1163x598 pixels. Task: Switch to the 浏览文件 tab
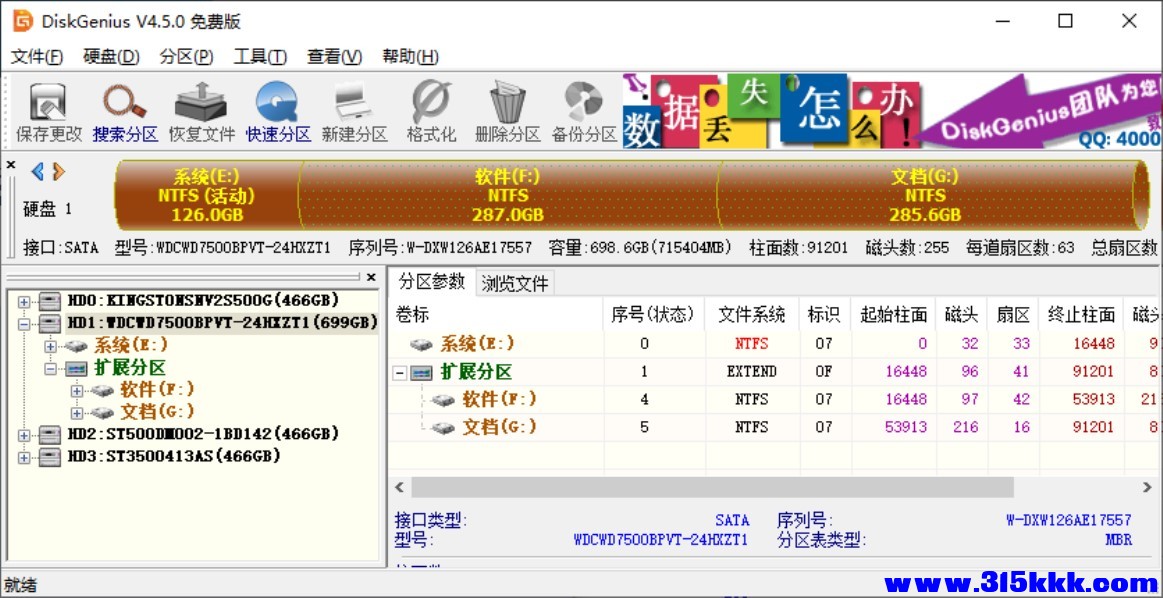[x=515, y=283]
